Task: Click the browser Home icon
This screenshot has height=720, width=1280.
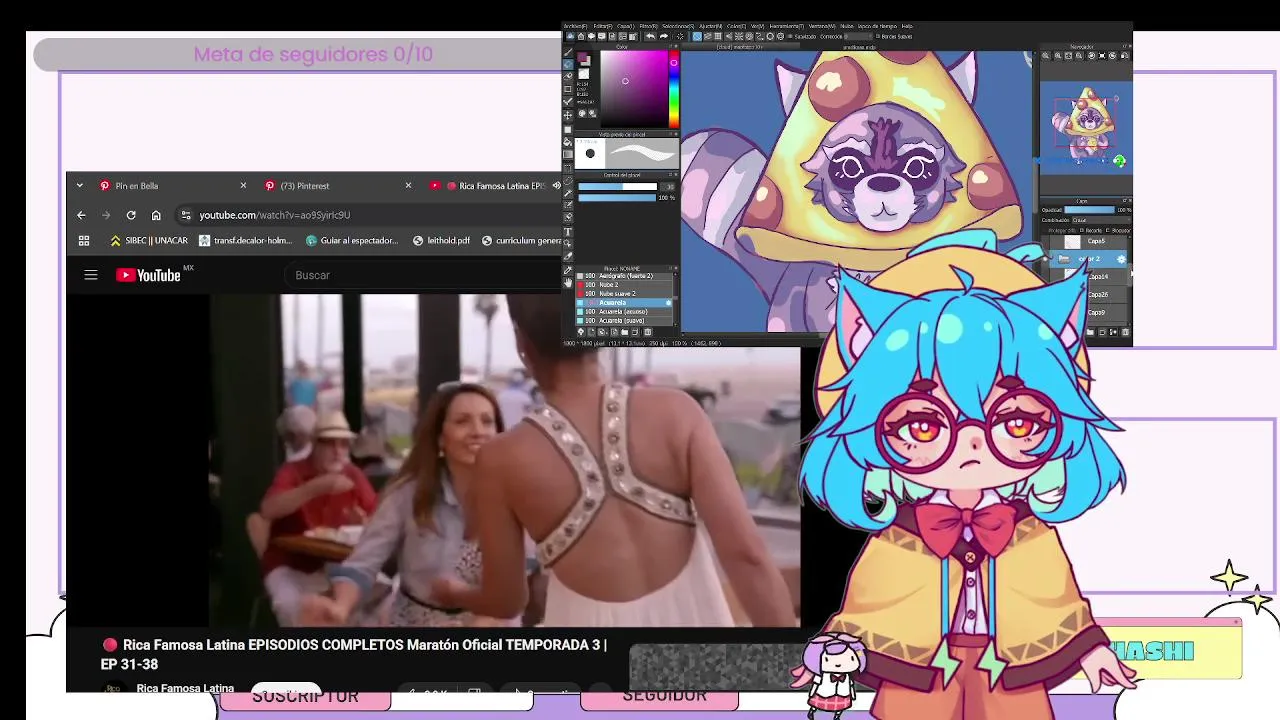Action: (156, 215)
